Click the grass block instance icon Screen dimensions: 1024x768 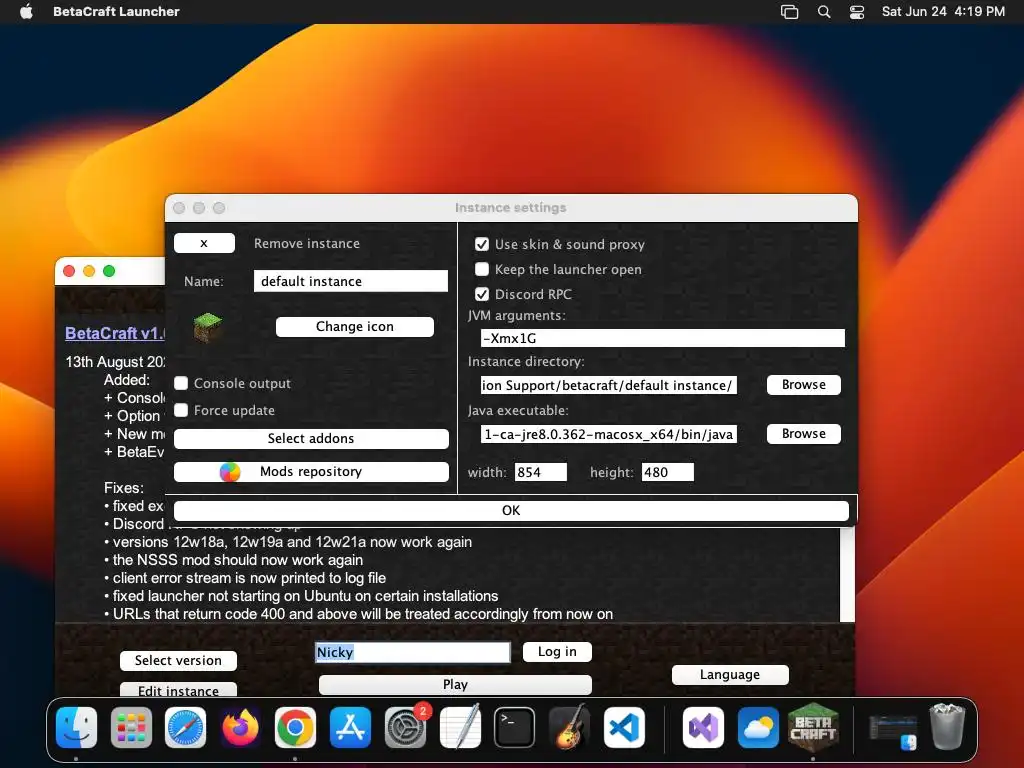point(208,327)
